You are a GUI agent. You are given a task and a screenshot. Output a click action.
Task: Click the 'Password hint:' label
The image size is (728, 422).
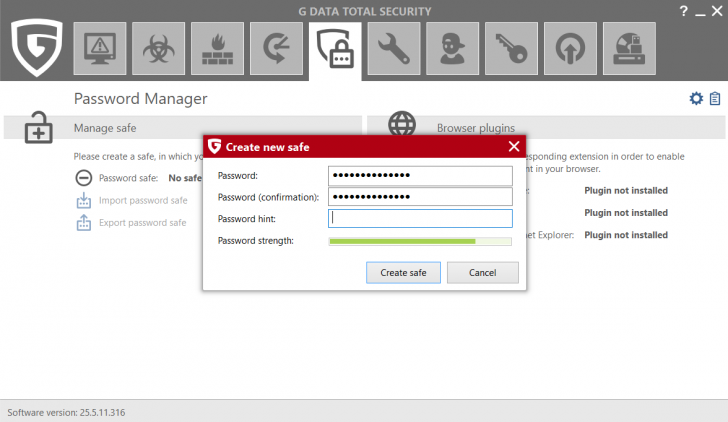click(247, 219)
